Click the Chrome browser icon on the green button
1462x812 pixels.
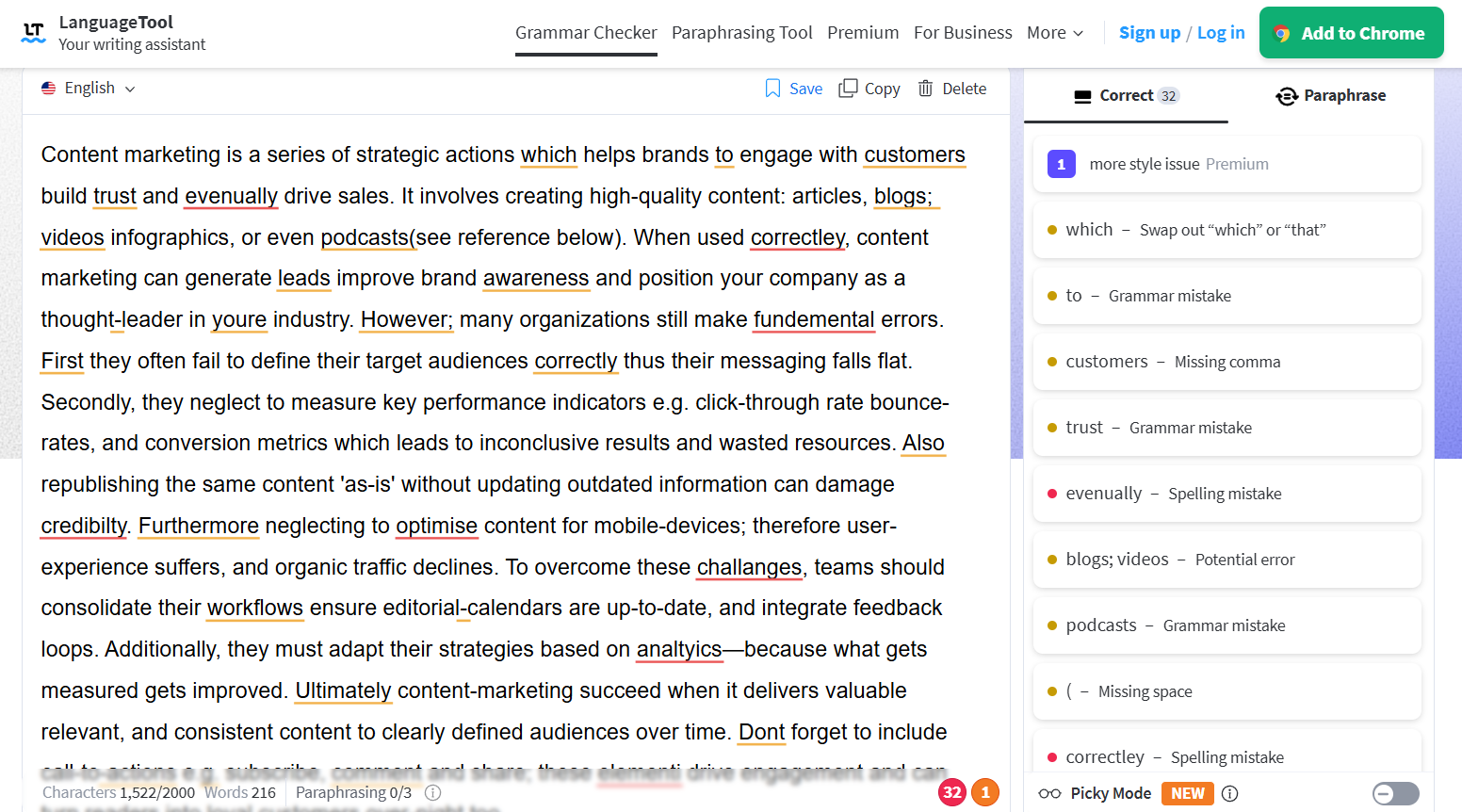point(1283,32)
